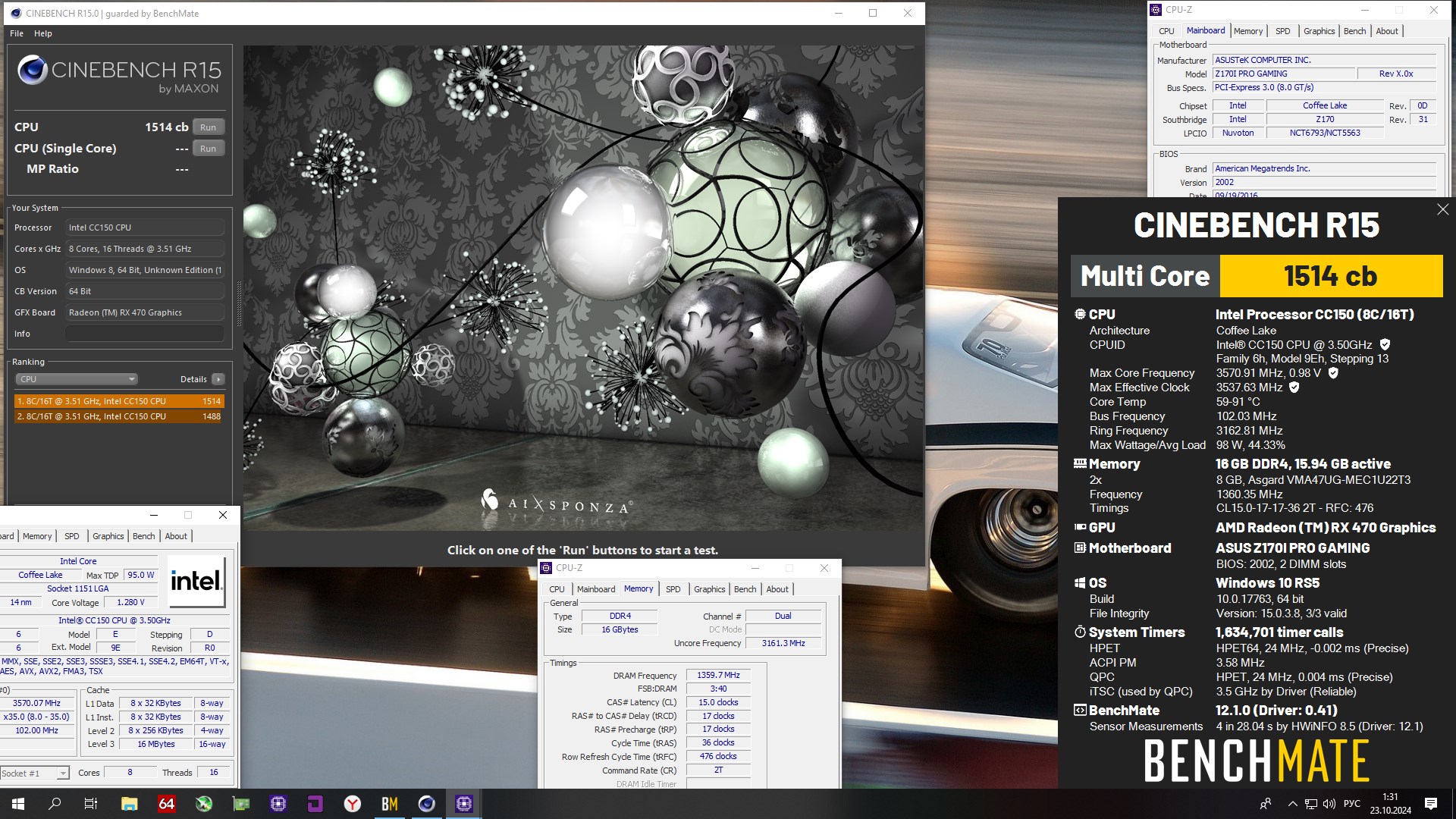
Task: Open Bench tab in top-right CPU-Z
Action: (x=1354, y=31)
